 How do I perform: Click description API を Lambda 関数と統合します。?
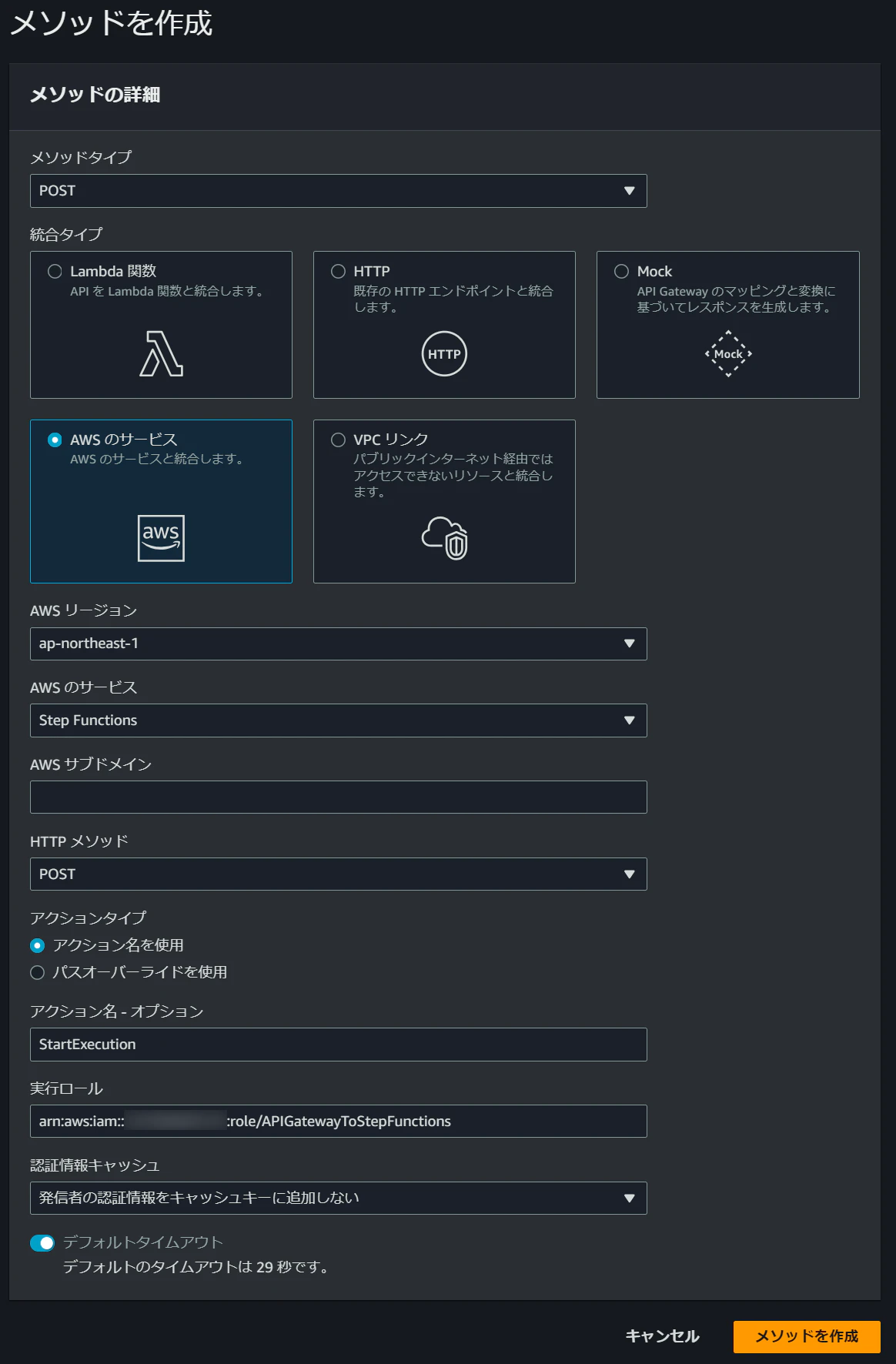coord(167,291)
